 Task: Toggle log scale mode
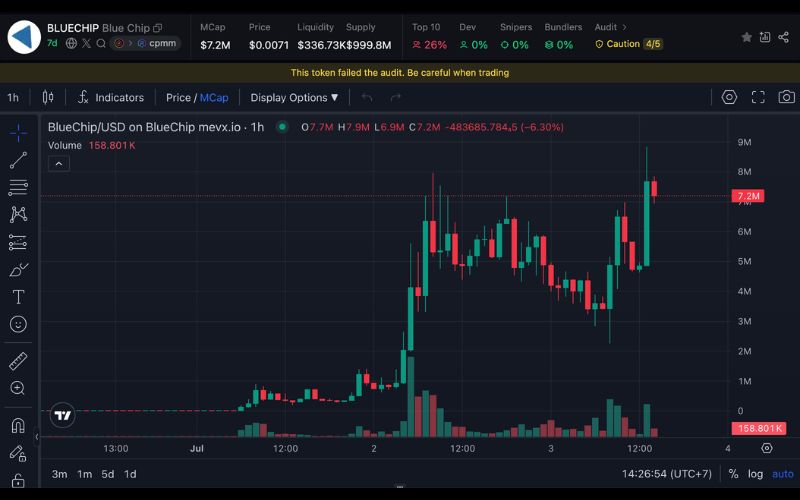[x=755, y=474]
